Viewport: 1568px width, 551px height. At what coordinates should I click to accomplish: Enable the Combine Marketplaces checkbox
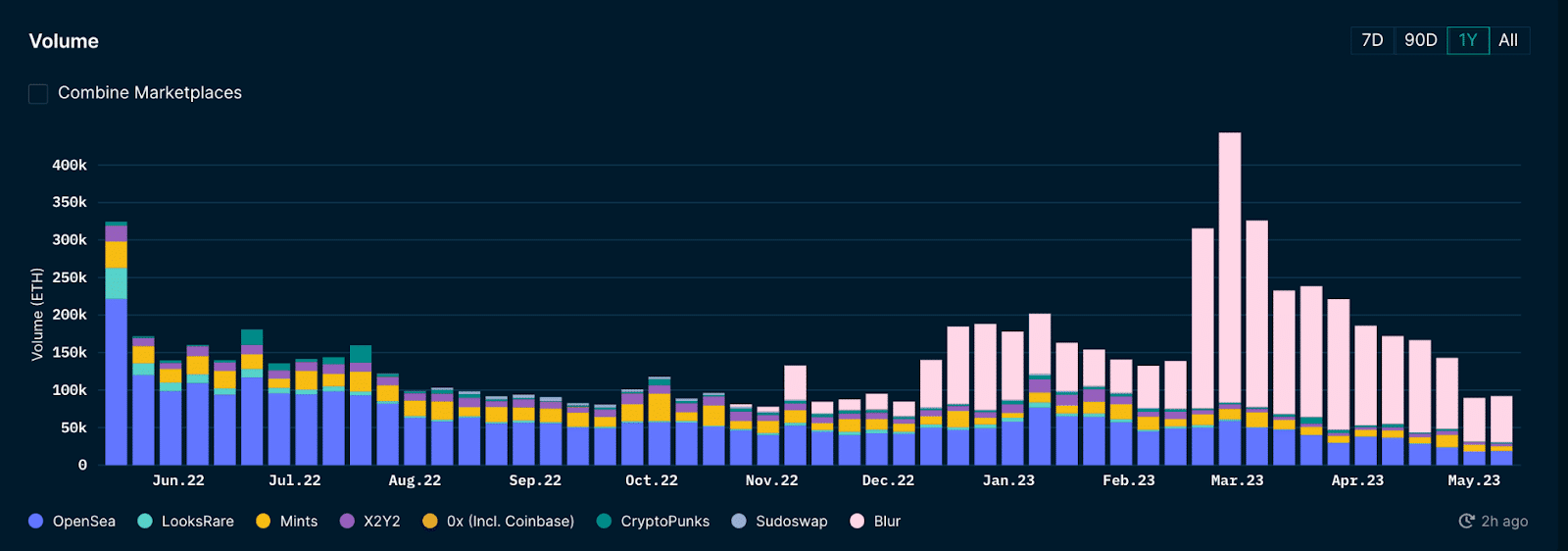coord(38,94)
